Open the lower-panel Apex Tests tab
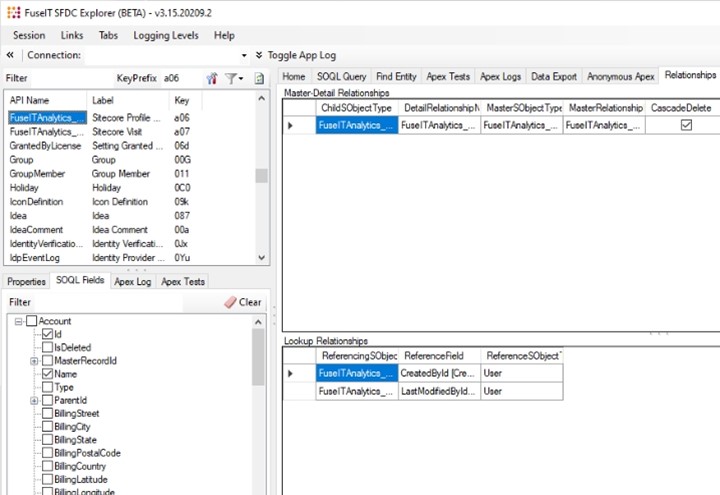 [x=183, y=281]
